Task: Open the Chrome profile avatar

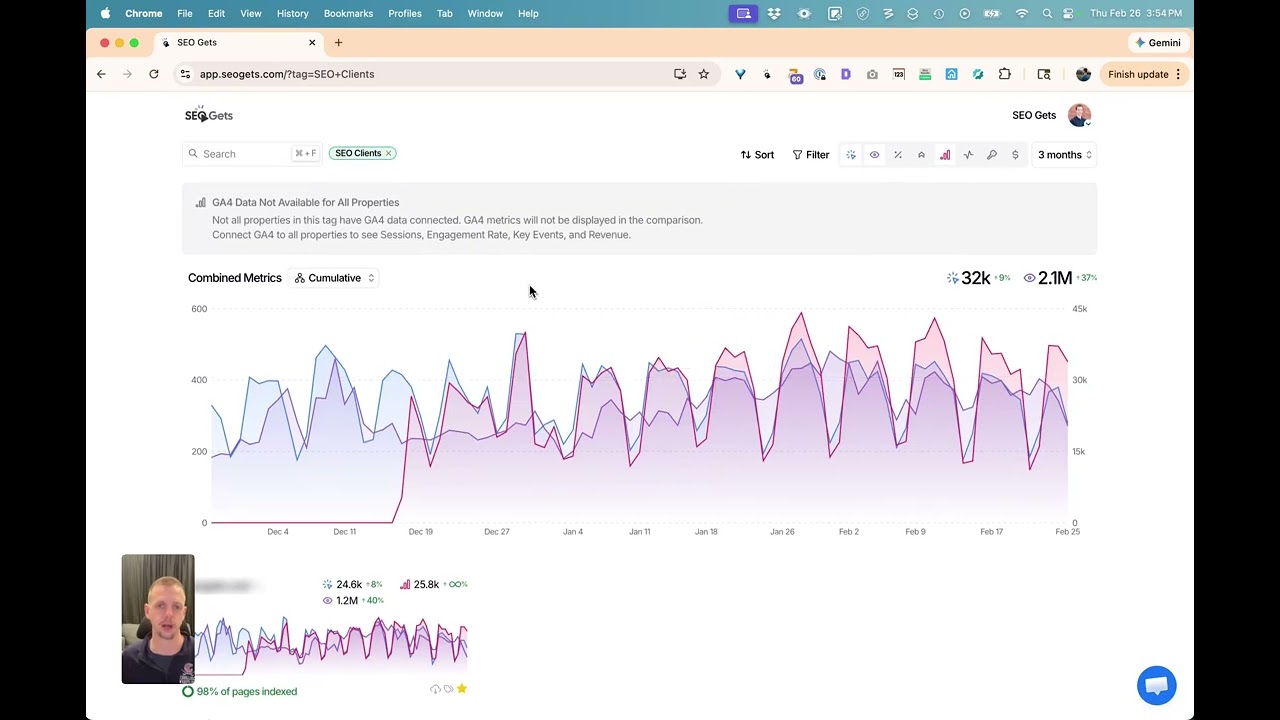Action: coord(1083,74)
